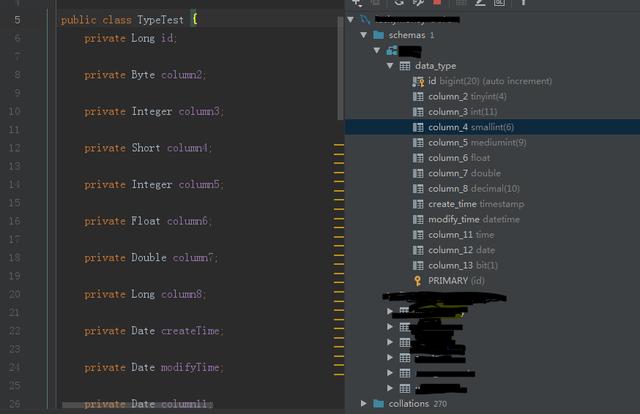Click the 'Short' type on line 12
This screenshot has width=640, height=414.
tap(146, 148)
